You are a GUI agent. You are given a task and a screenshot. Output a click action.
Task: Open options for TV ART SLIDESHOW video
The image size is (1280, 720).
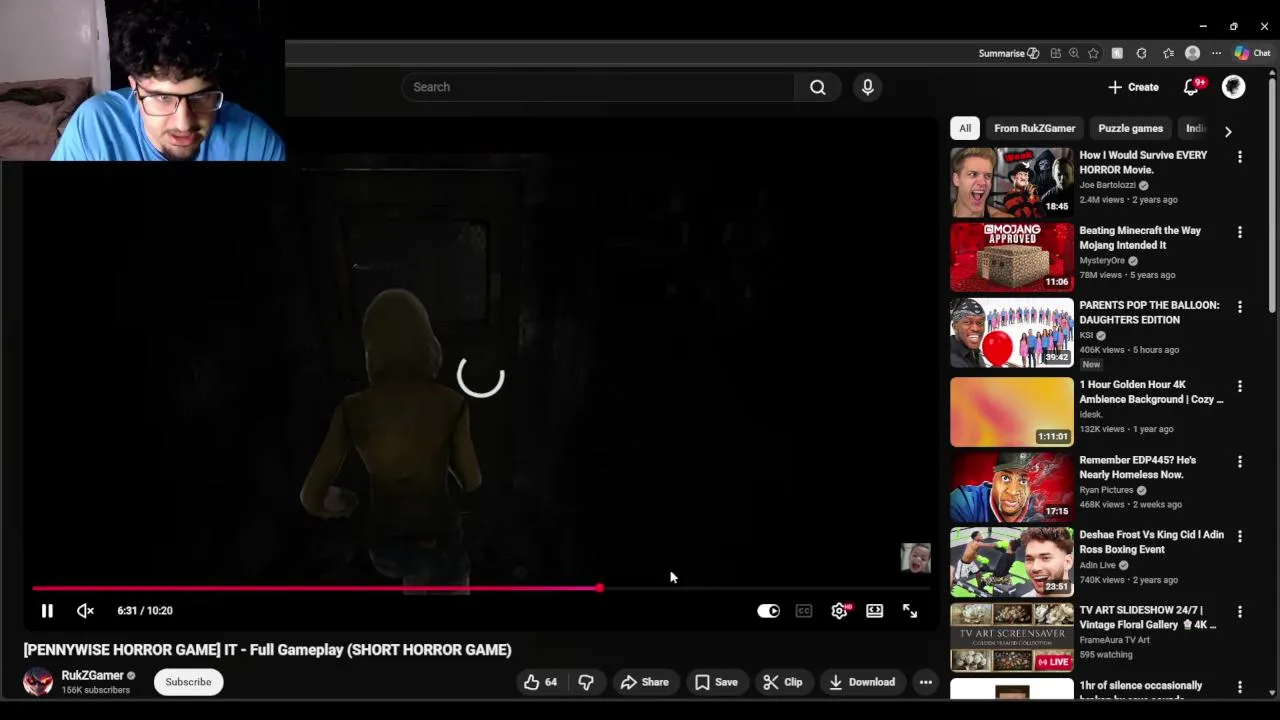point(1240,611)
